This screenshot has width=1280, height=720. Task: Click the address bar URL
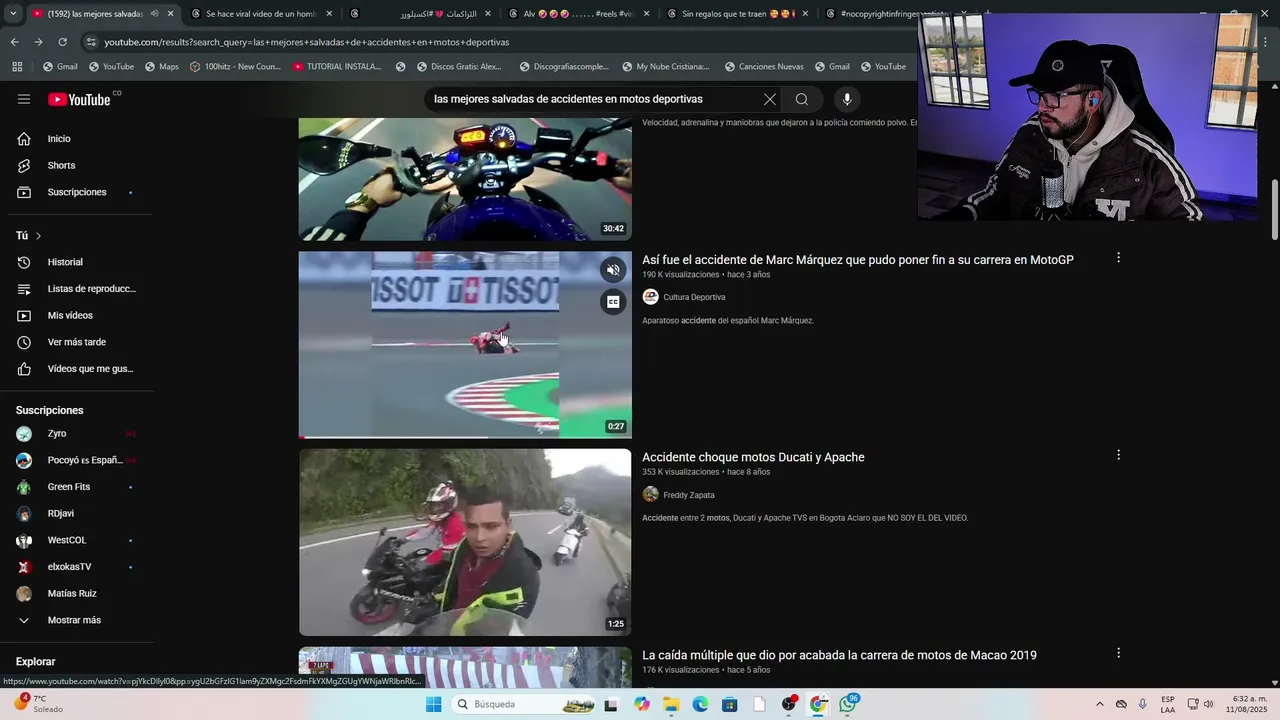tap(307, 42)
